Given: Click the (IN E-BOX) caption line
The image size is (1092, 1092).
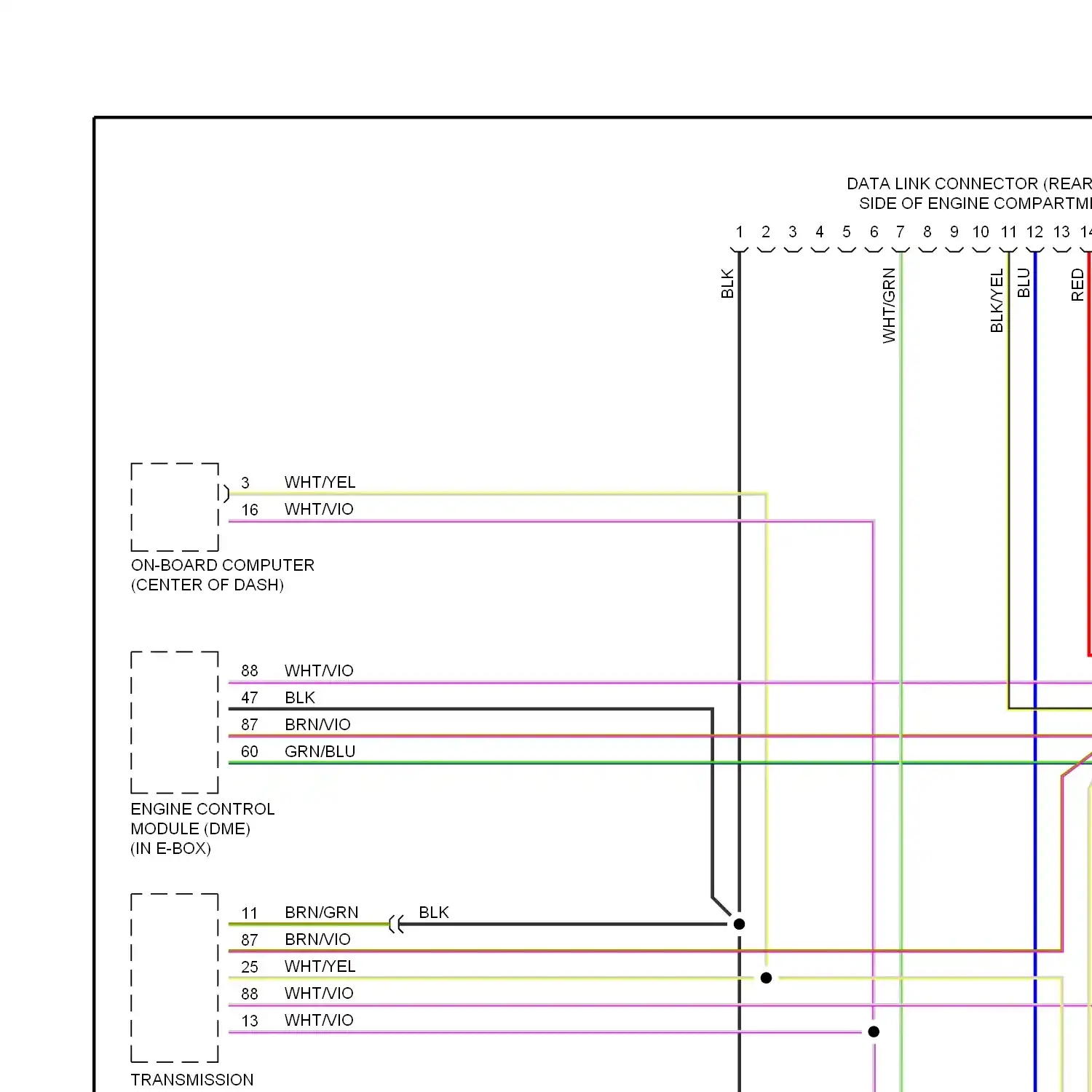Looking at the screenshot, I should 171,848.
